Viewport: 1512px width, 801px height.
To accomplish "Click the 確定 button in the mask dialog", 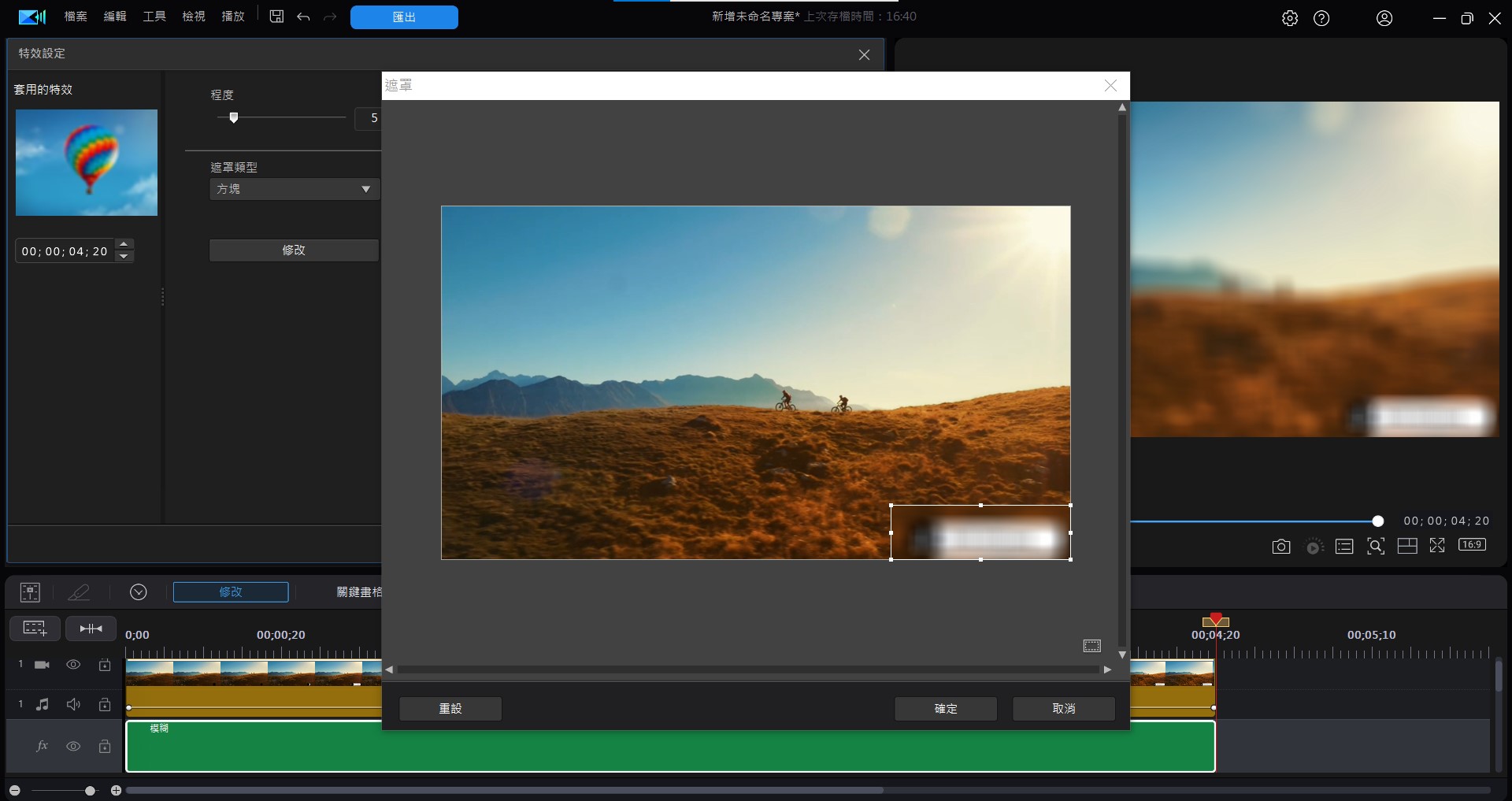I will (x=945, y=709).
